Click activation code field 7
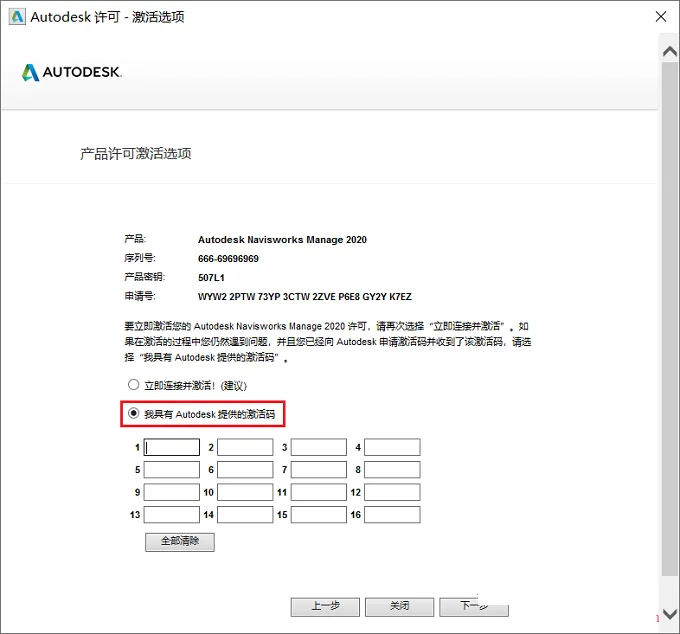This screenshot has width=680, height=634. tap(319, 470)
